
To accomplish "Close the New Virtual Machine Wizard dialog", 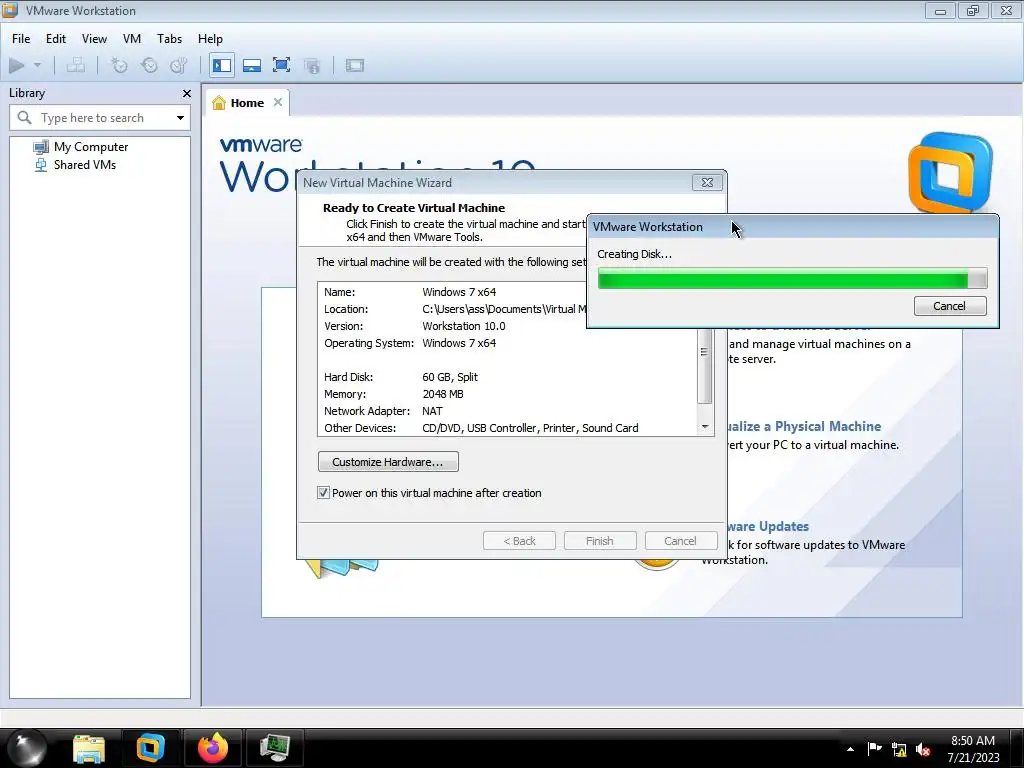I will click(707, 183).
